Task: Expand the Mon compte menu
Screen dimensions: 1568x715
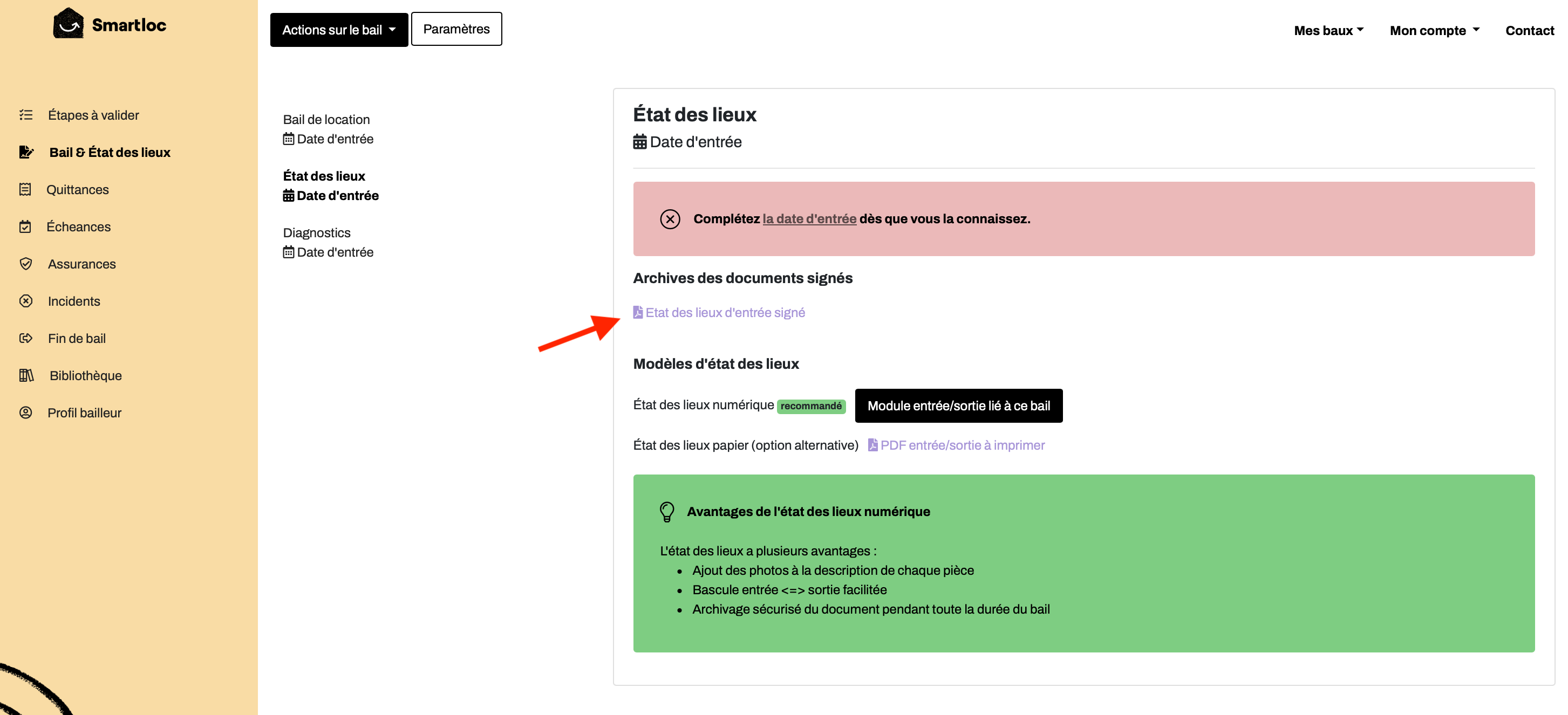Action: click(x=1435, y=30)
